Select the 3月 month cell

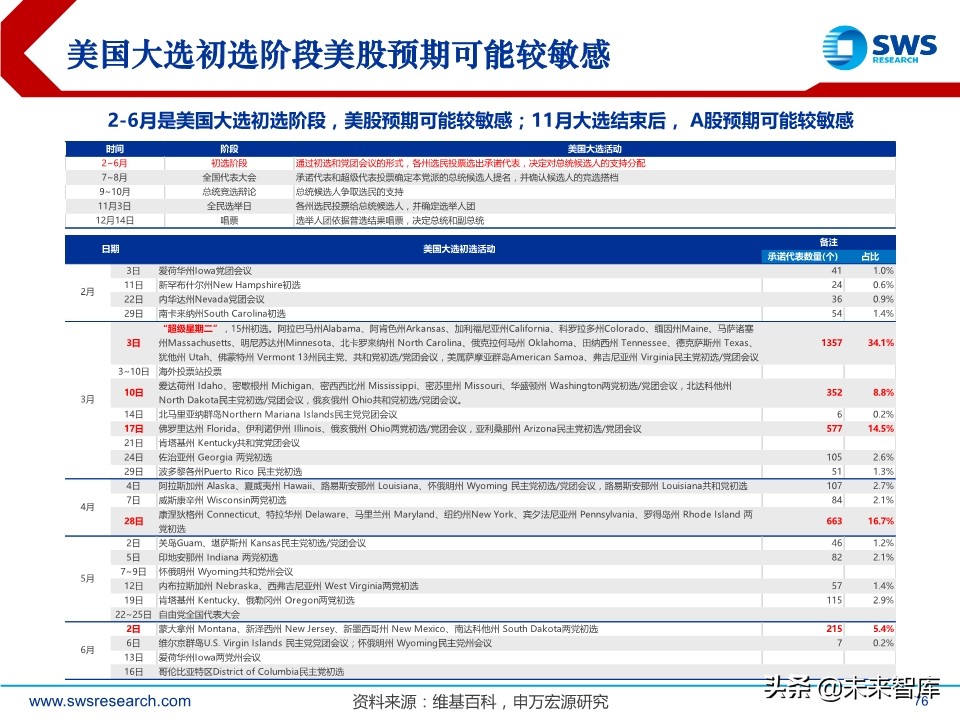[88, 400]
